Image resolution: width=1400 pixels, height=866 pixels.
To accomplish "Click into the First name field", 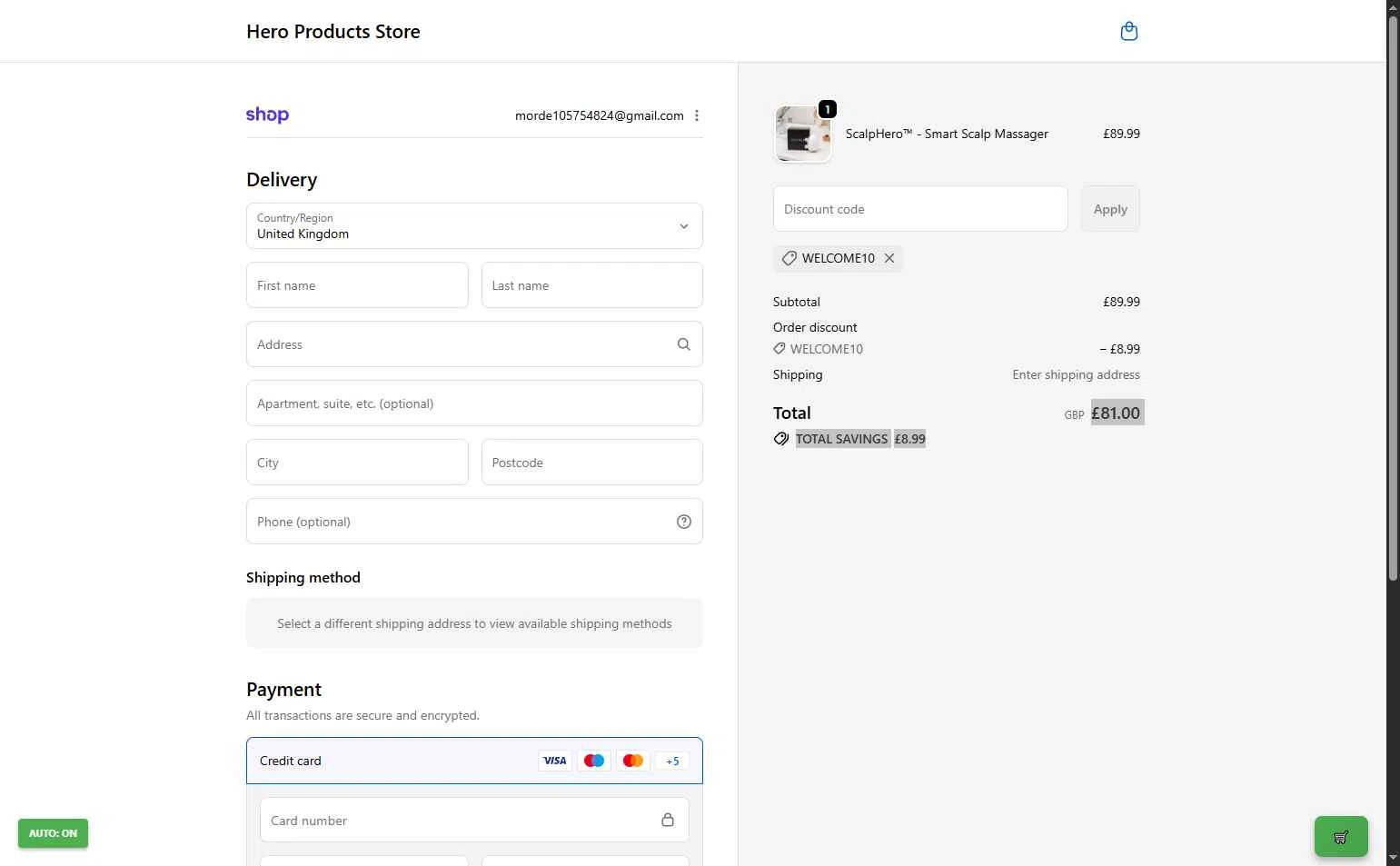I will (357, 285).
